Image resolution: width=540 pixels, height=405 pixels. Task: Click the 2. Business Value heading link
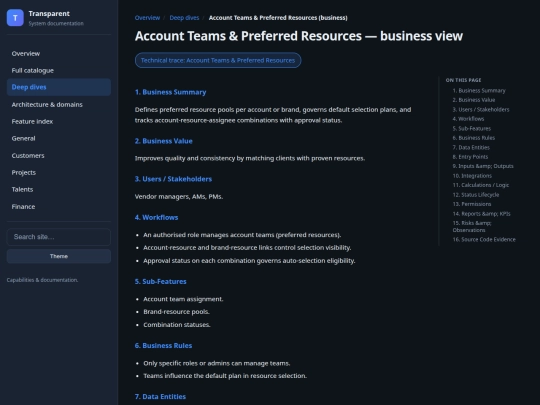click(164, 141)
